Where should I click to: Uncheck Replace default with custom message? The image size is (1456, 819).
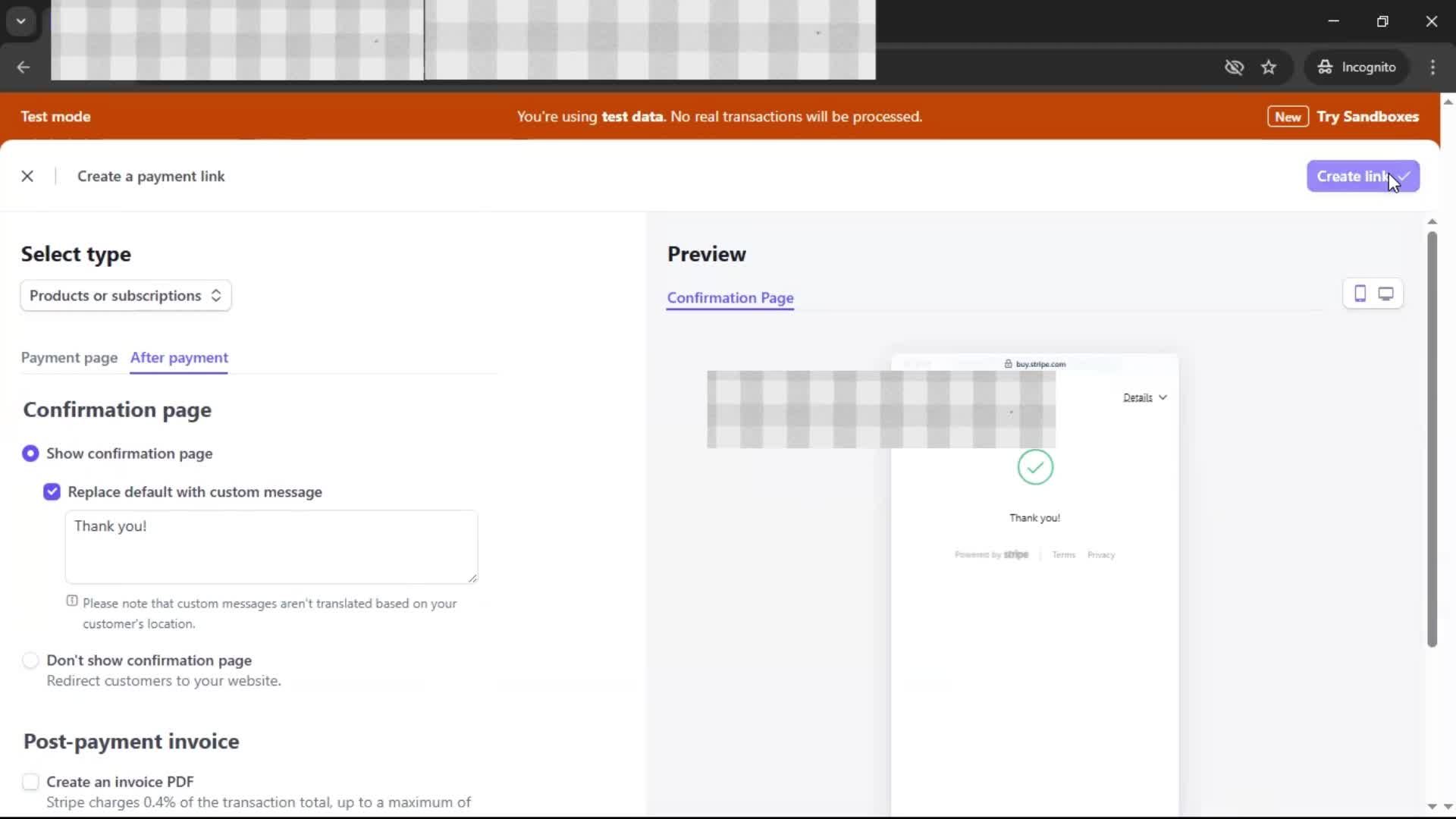[x=52, y=492]
